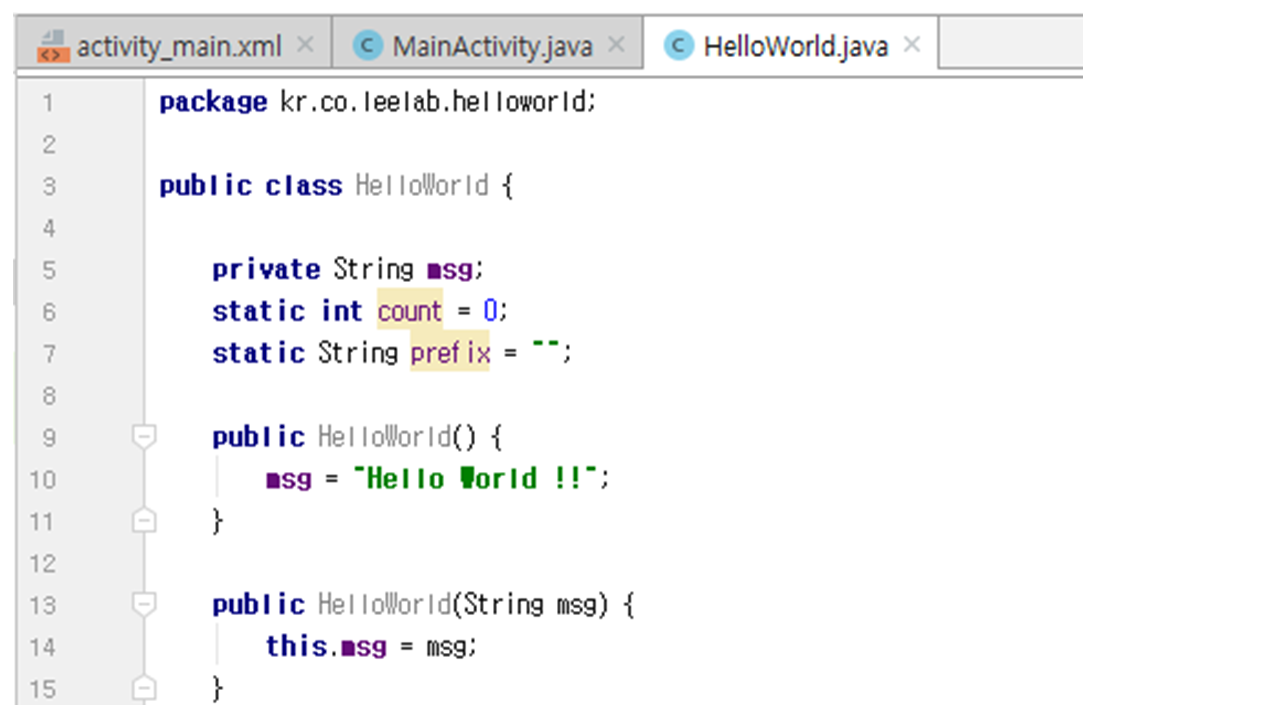Switch to the activity_main.xml tab
The width and height of the screenshot is (1280, 720).
[x=179, y=46]
